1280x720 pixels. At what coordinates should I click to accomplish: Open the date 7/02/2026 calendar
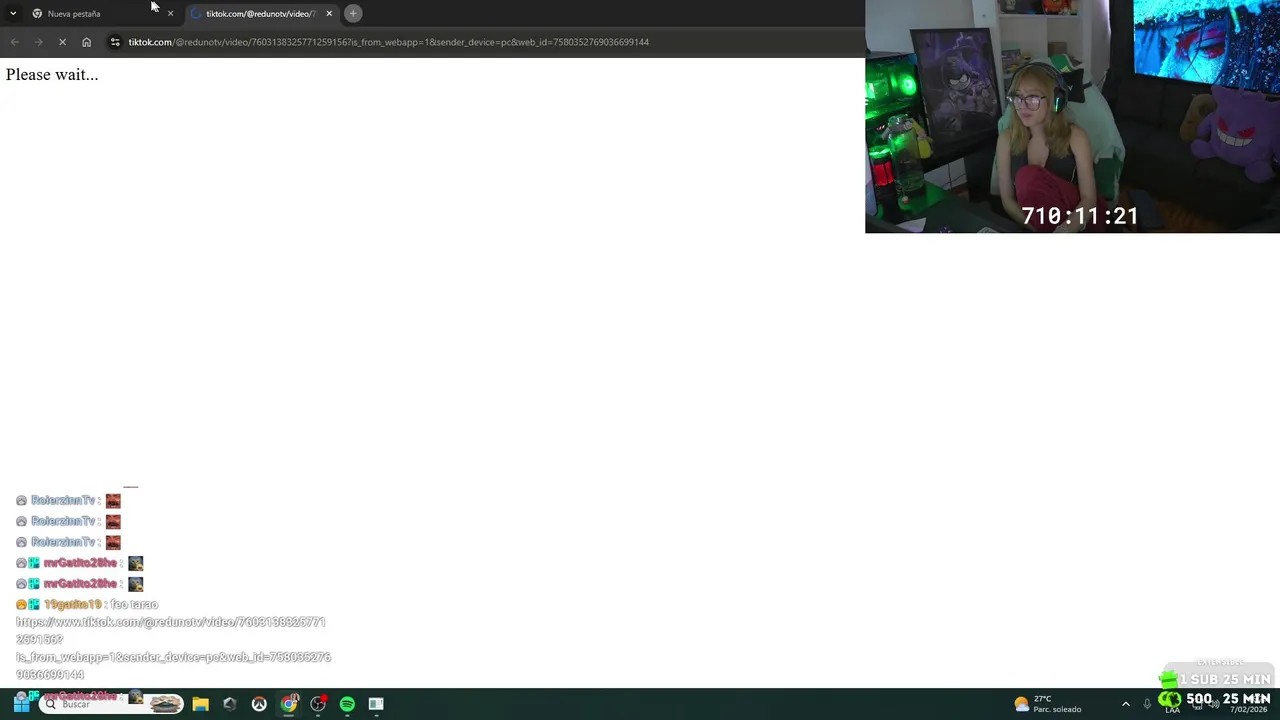[1248, 709]
